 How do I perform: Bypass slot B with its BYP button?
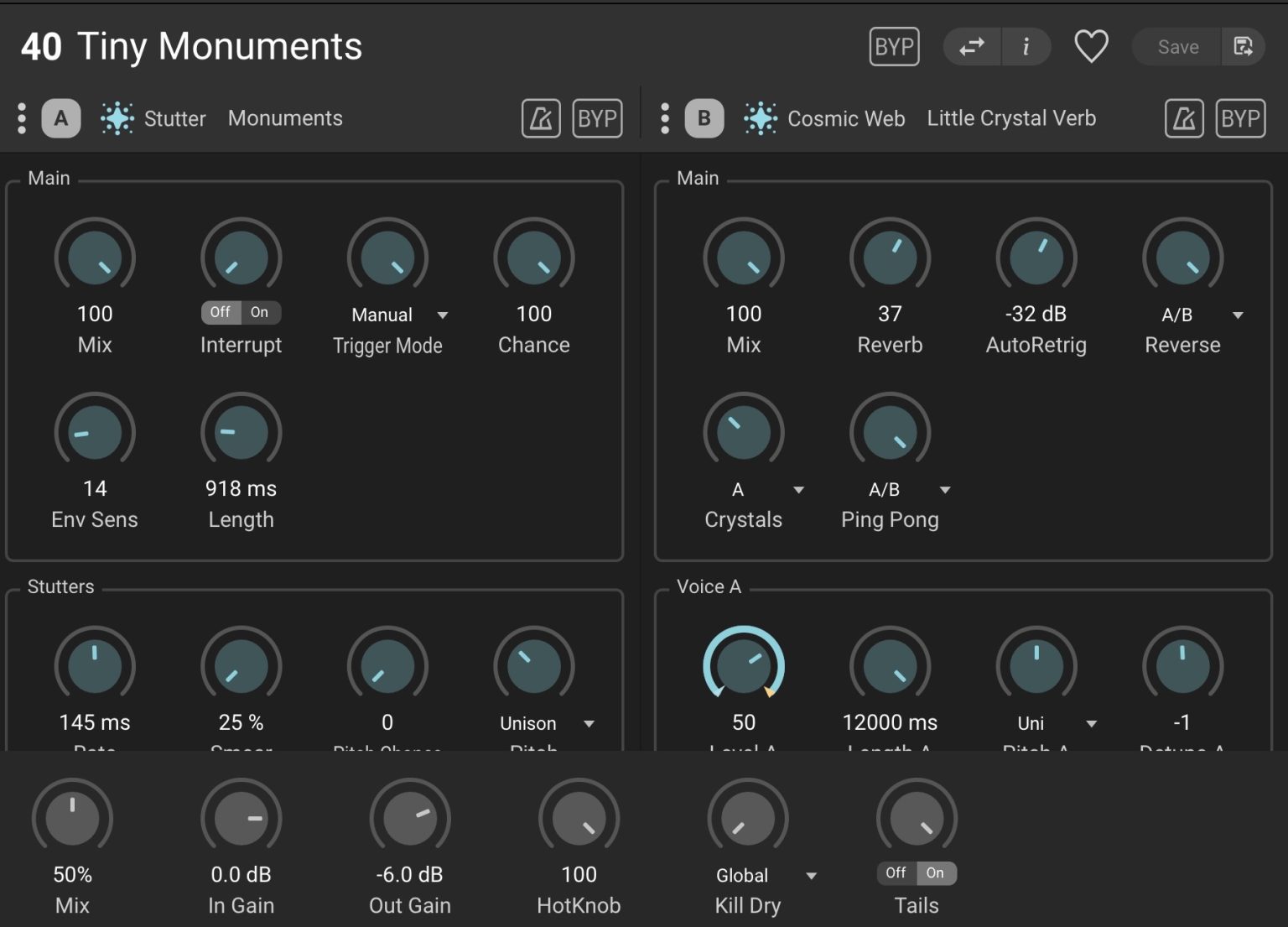coord(1240,118)
